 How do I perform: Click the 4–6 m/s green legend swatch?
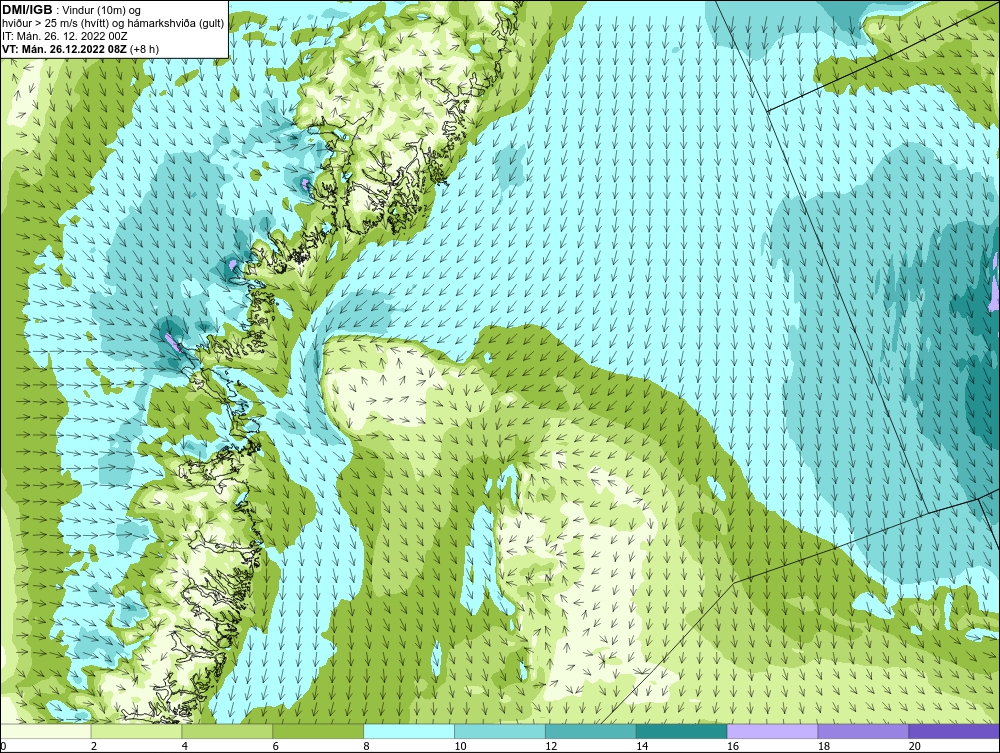[x=227, y=731]
